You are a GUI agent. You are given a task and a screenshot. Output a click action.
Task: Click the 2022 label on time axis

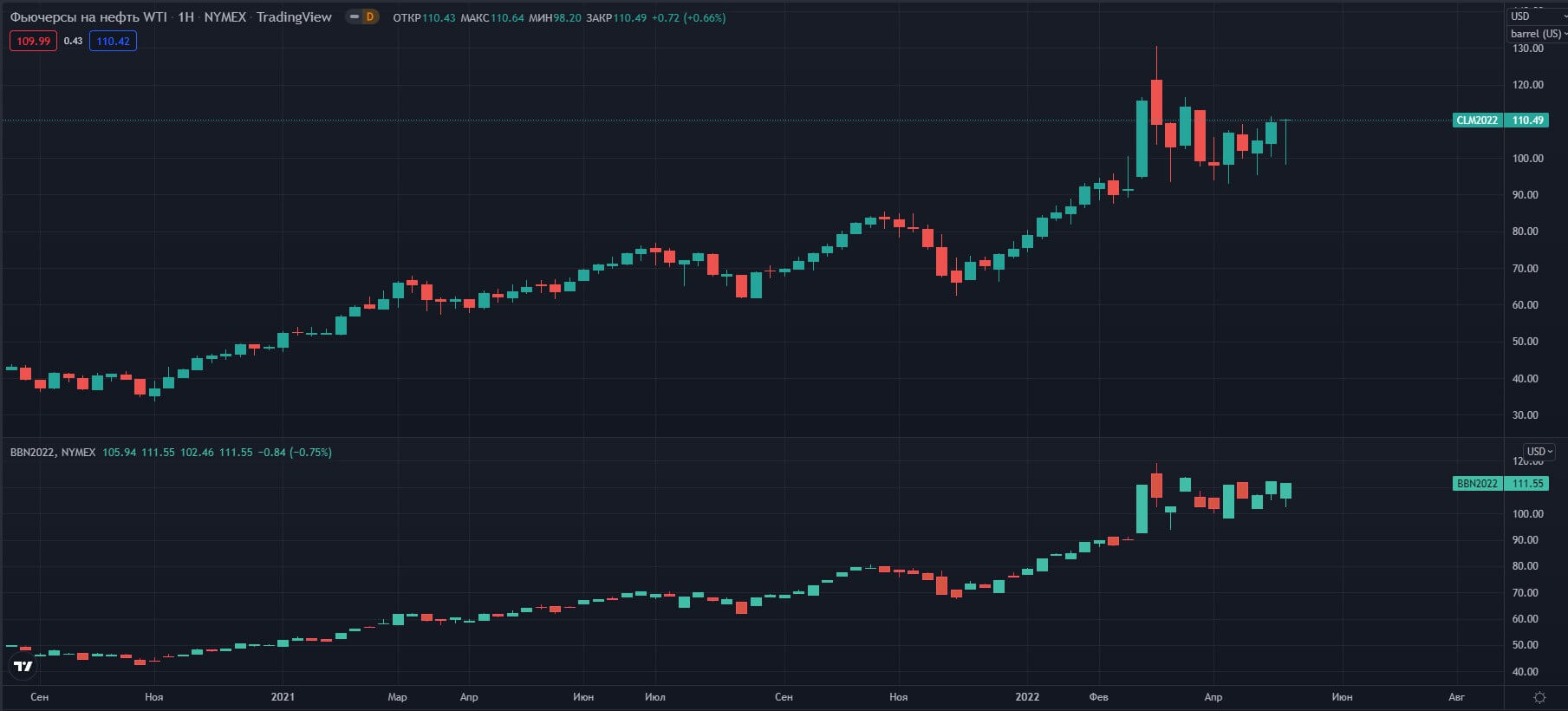click(x=1027, y=697)
